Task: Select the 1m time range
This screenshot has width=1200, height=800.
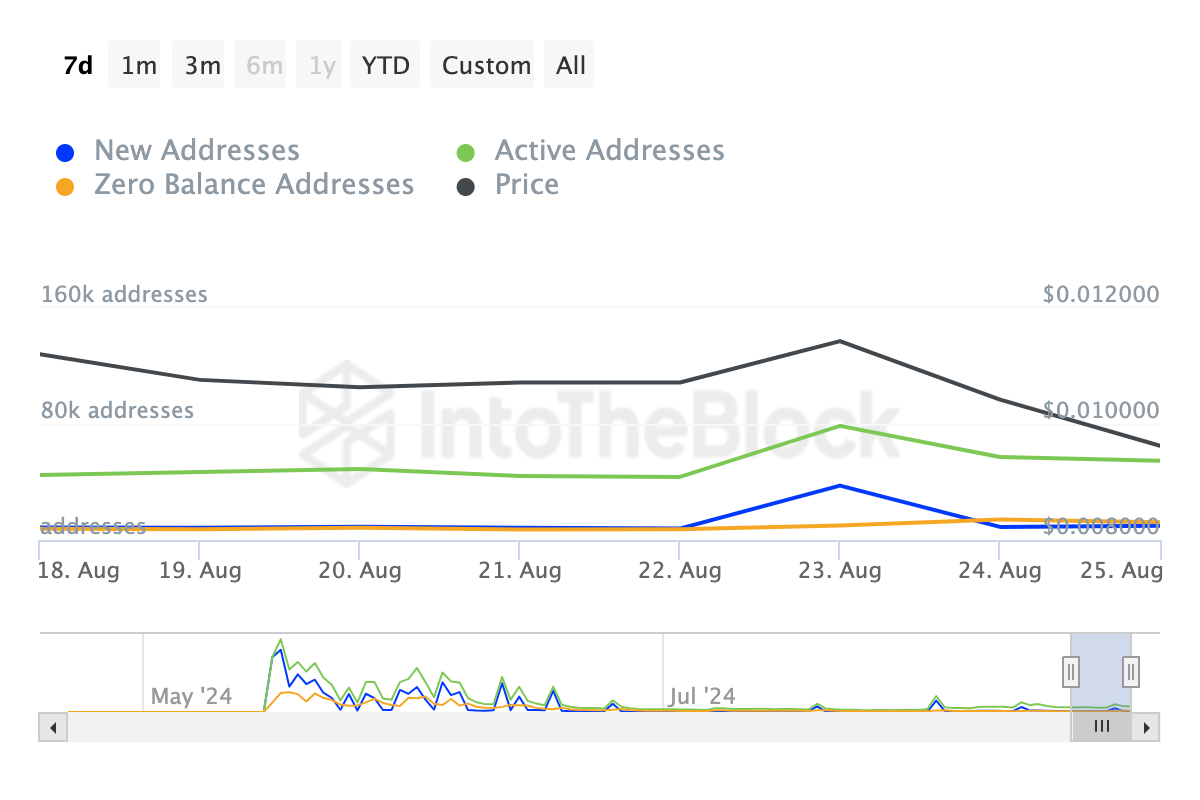Action: (x=139, y=65)
